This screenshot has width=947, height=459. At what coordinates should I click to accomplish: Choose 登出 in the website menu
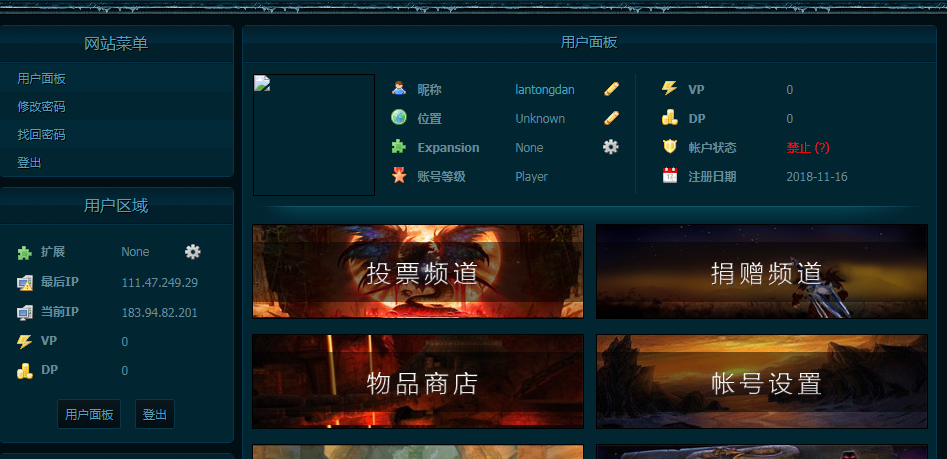[x=29, y=162]
